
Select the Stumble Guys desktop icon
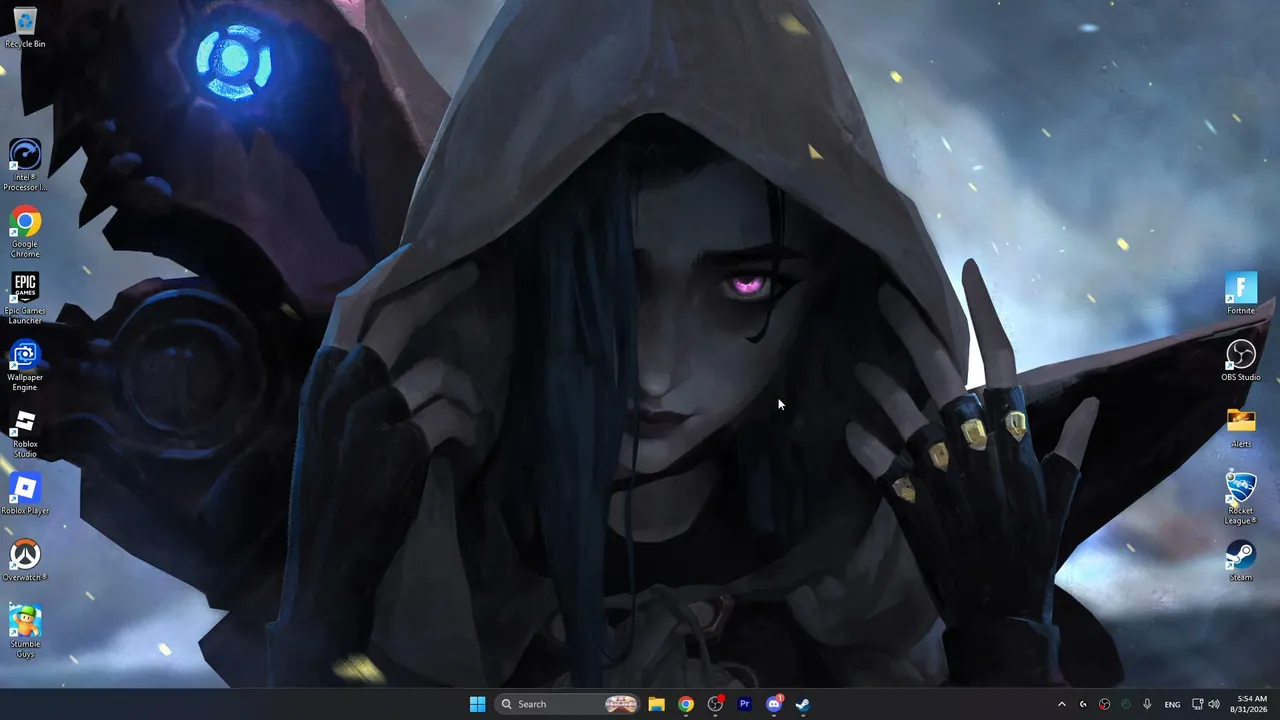pyautogui.click(x=25, y=632)
